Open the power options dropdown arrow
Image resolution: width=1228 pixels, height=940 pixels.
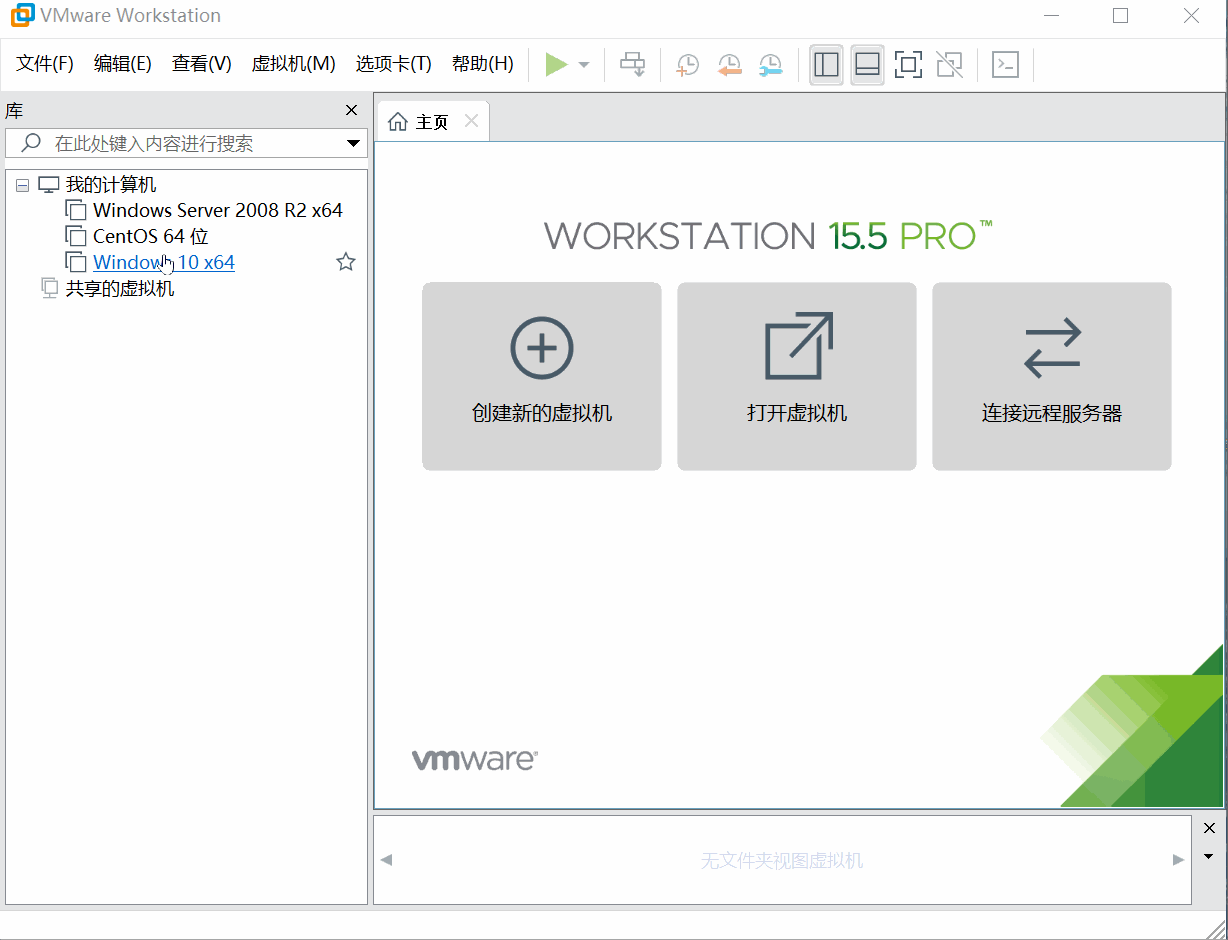pos(584,65)
